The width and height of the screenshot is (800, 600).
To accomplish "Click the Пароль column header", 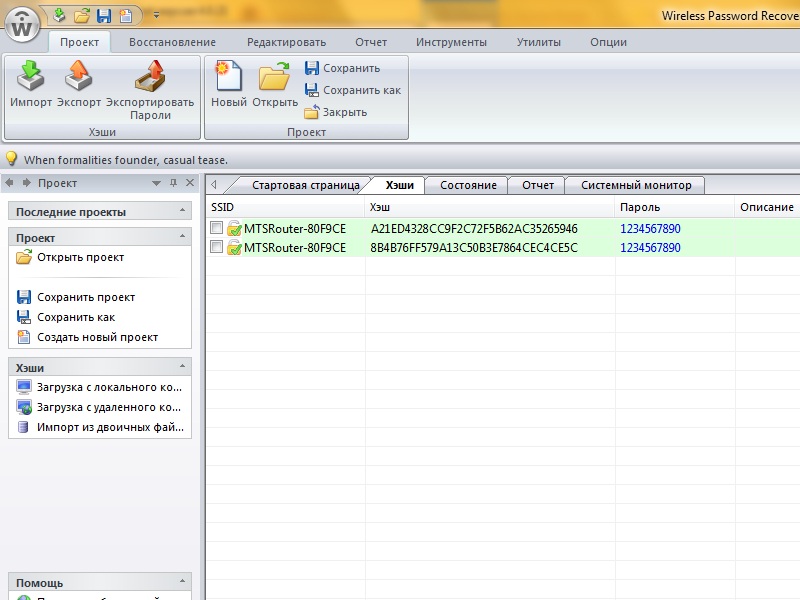I will pos(639,207).
